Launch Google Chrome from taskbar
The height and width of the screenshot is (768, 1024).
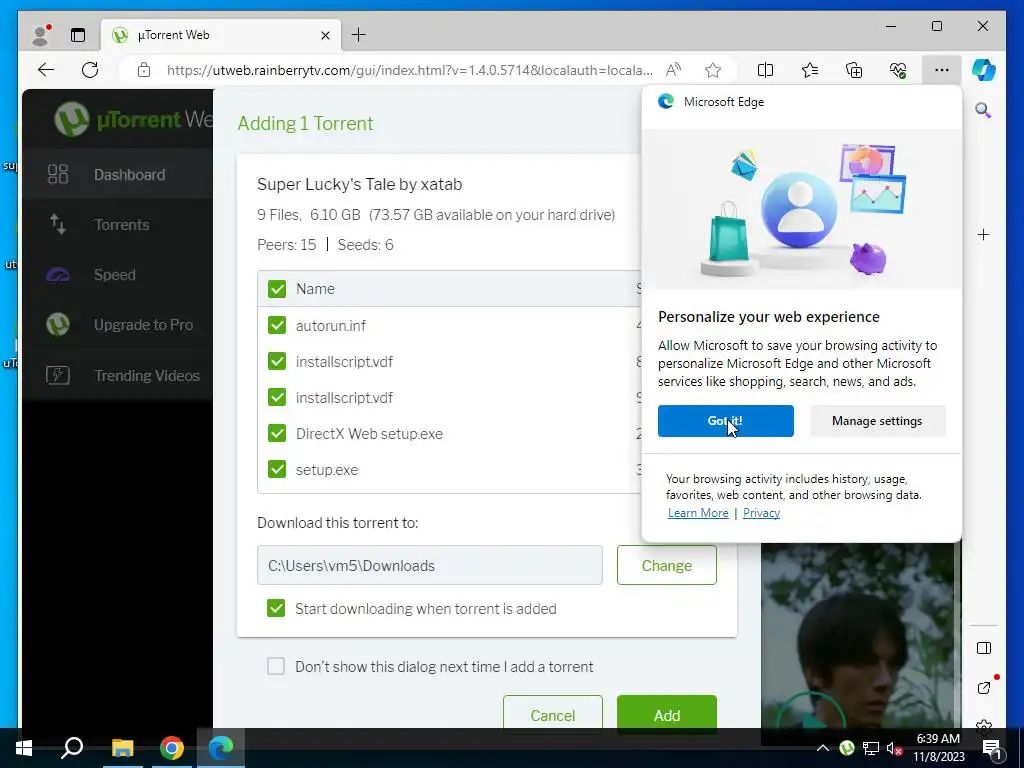point(171,748)
